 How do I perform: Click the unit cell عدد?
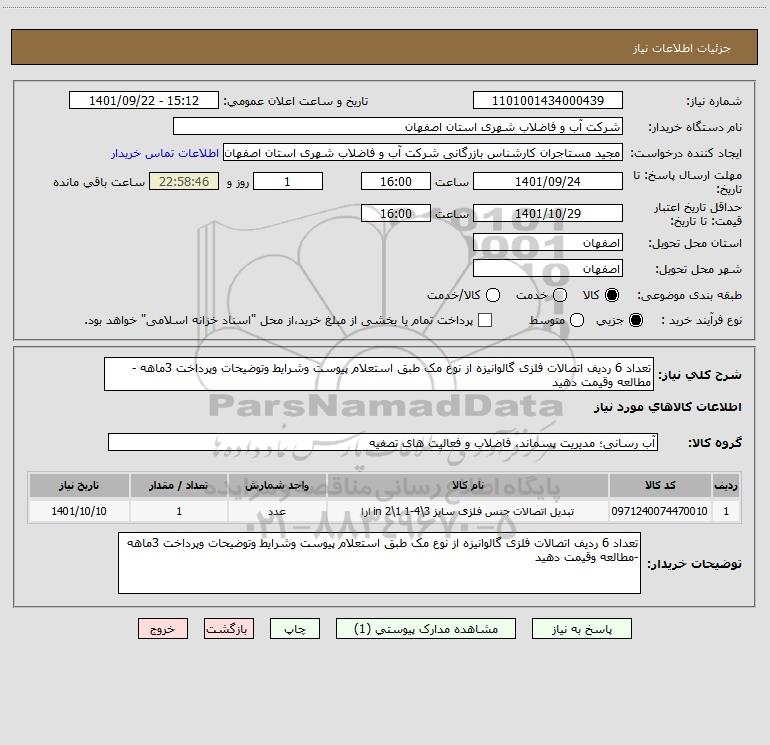(x=277, y=511)
